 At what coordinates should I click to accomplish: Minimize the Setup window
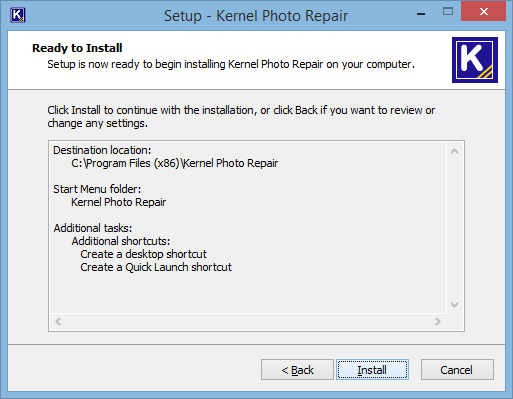click(421, 13)
